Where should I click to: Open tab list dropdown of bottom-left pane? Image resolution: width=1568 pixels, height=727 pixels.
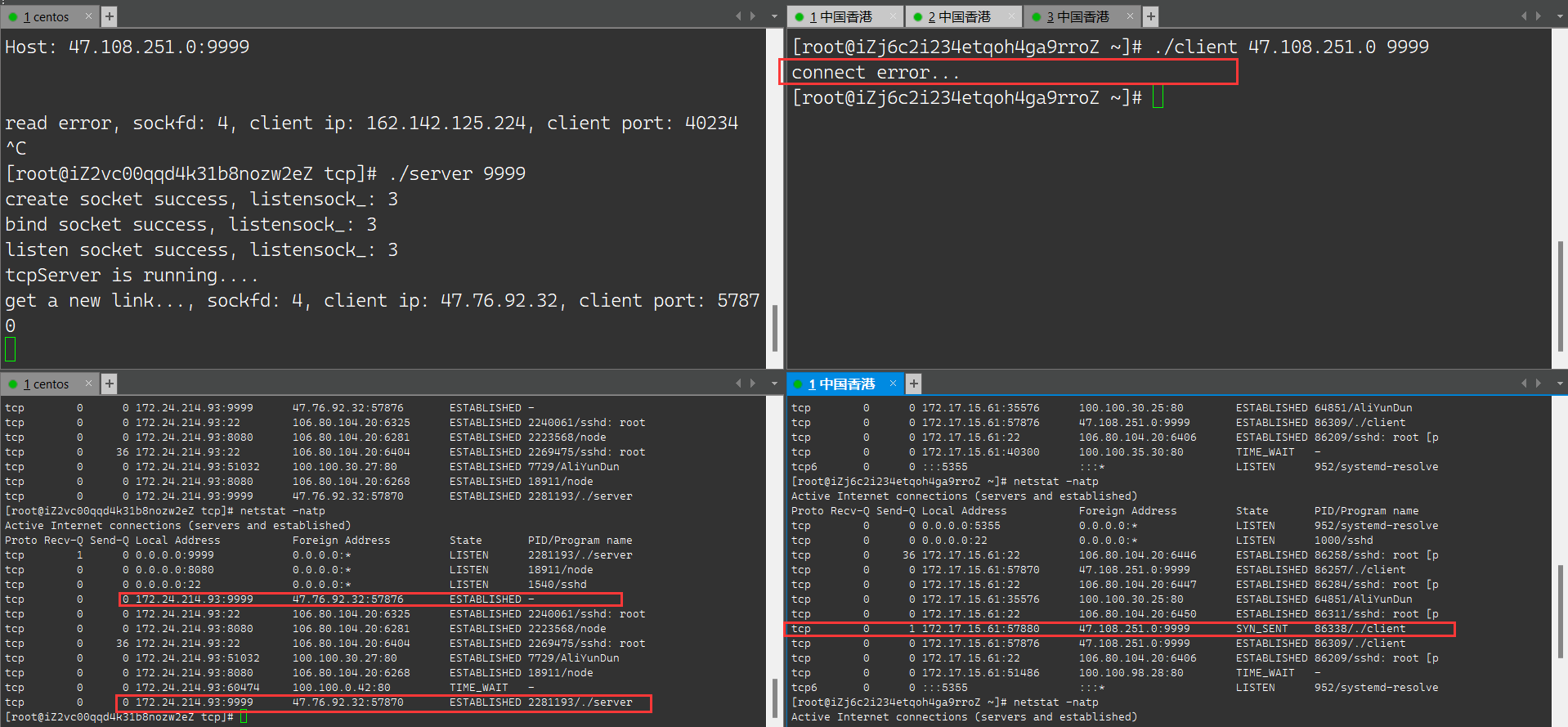tap(774, 384)
